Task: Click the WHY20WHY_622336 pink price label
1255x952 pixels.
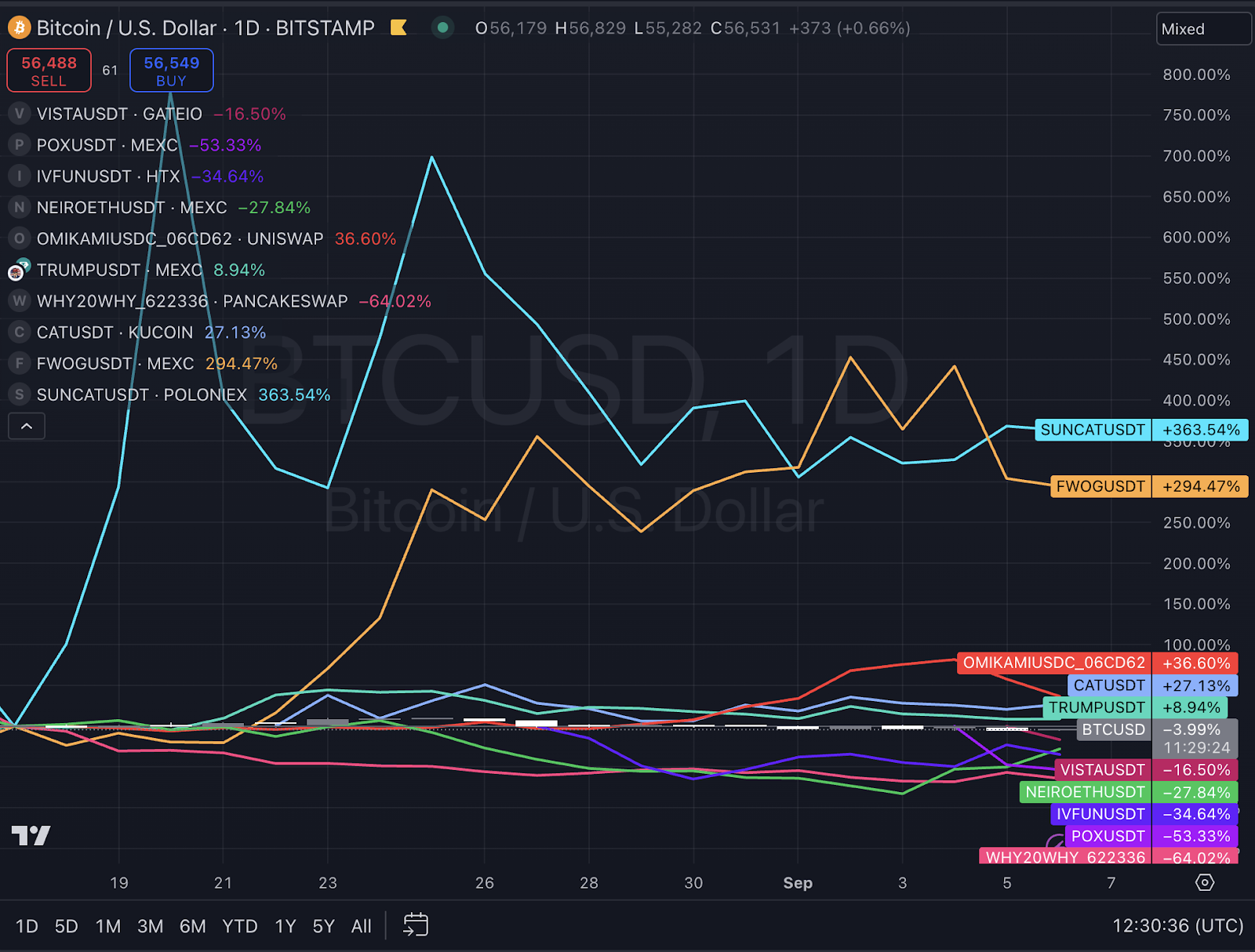Action: pyautogui.click(x=1109, y=856)
